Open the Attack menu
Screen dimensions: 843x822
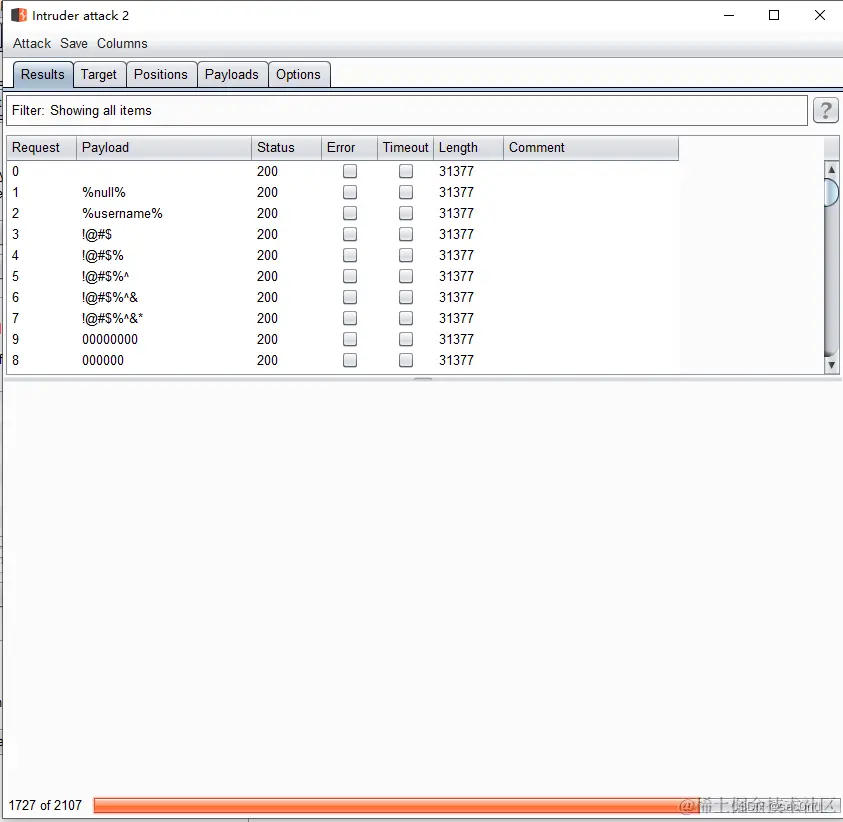coord(32,44)
